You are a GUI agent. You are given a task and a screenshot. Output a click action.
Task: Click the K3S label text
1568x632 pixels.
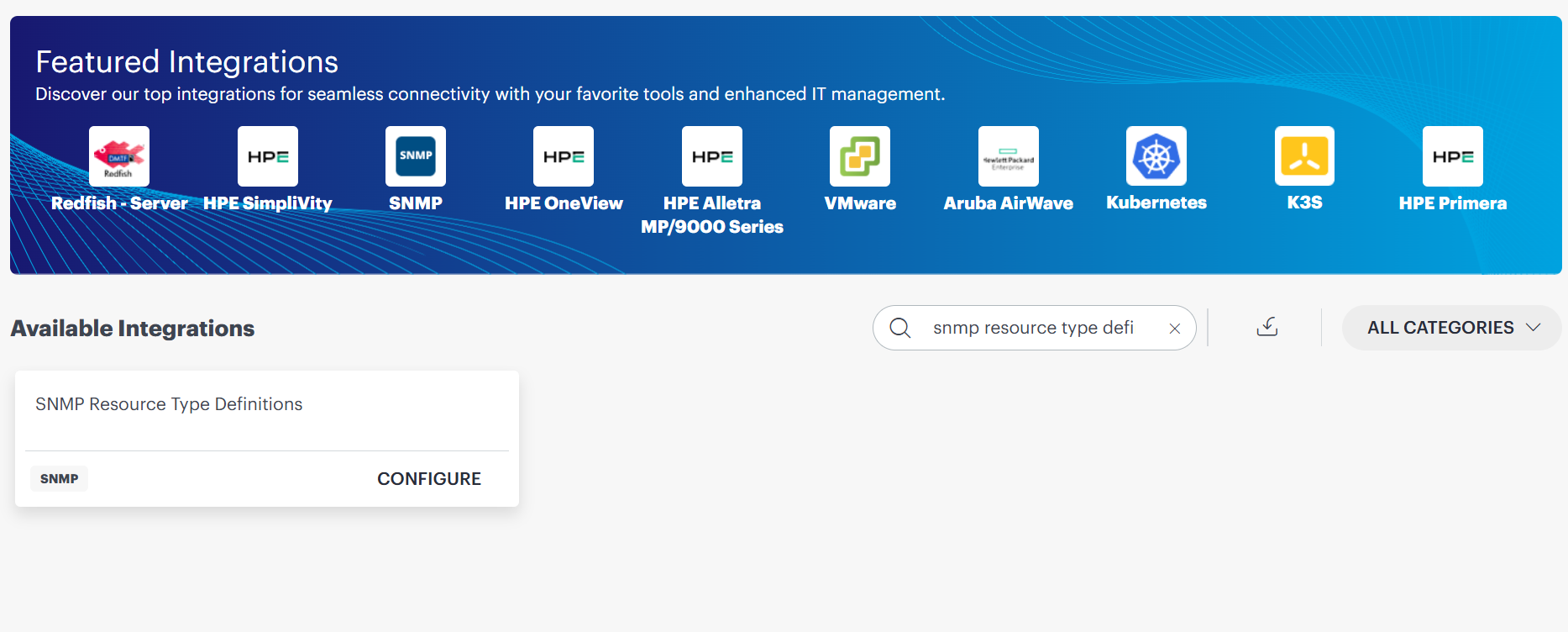click(1304, 203)
